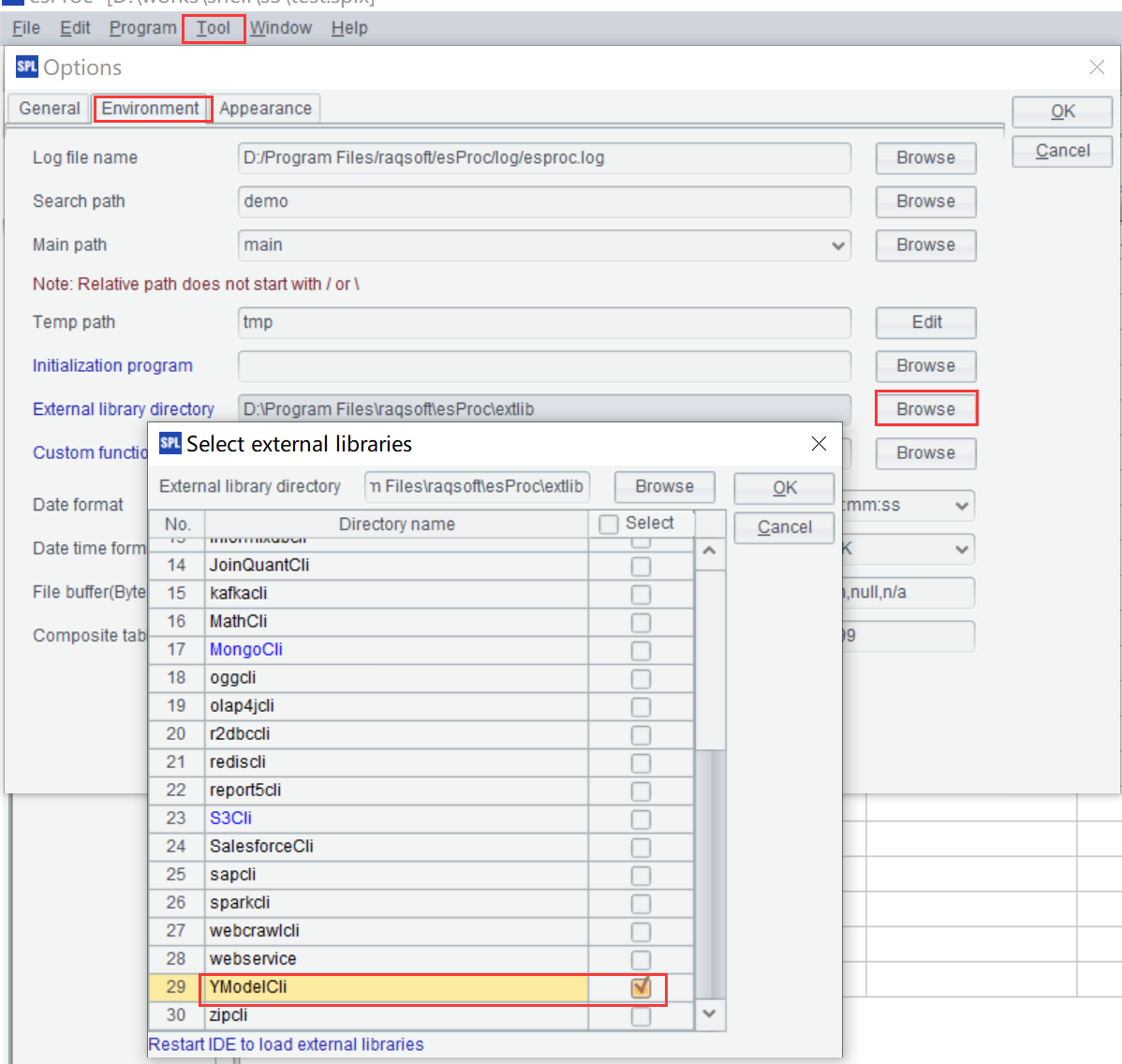This screenshot has height=1064, width=1122.
Task: Click the SPL icon in Options title bar
Action: pos(27,66)
